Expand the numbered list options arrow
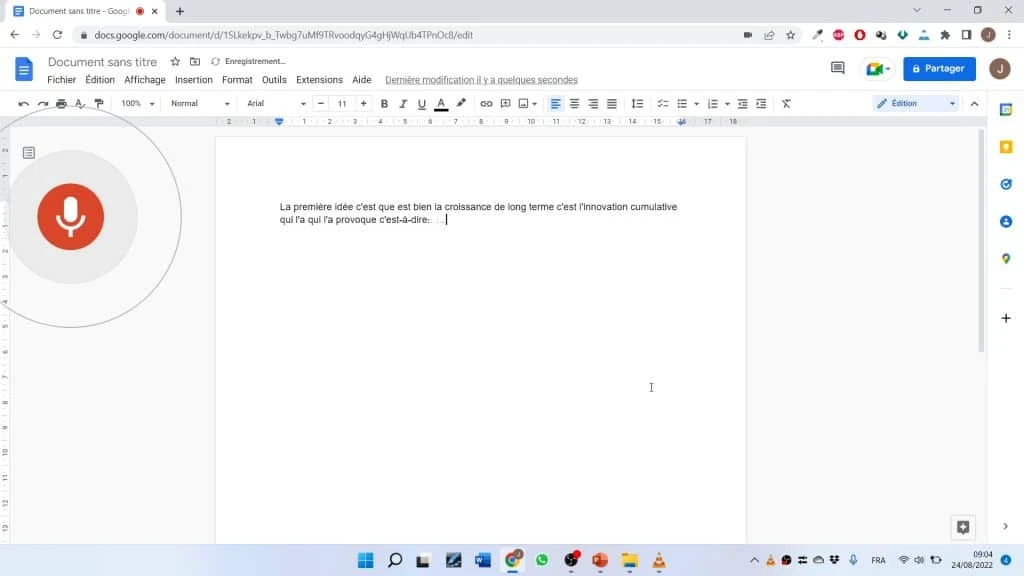This screenshot has width=1024, height=576. 727,104
